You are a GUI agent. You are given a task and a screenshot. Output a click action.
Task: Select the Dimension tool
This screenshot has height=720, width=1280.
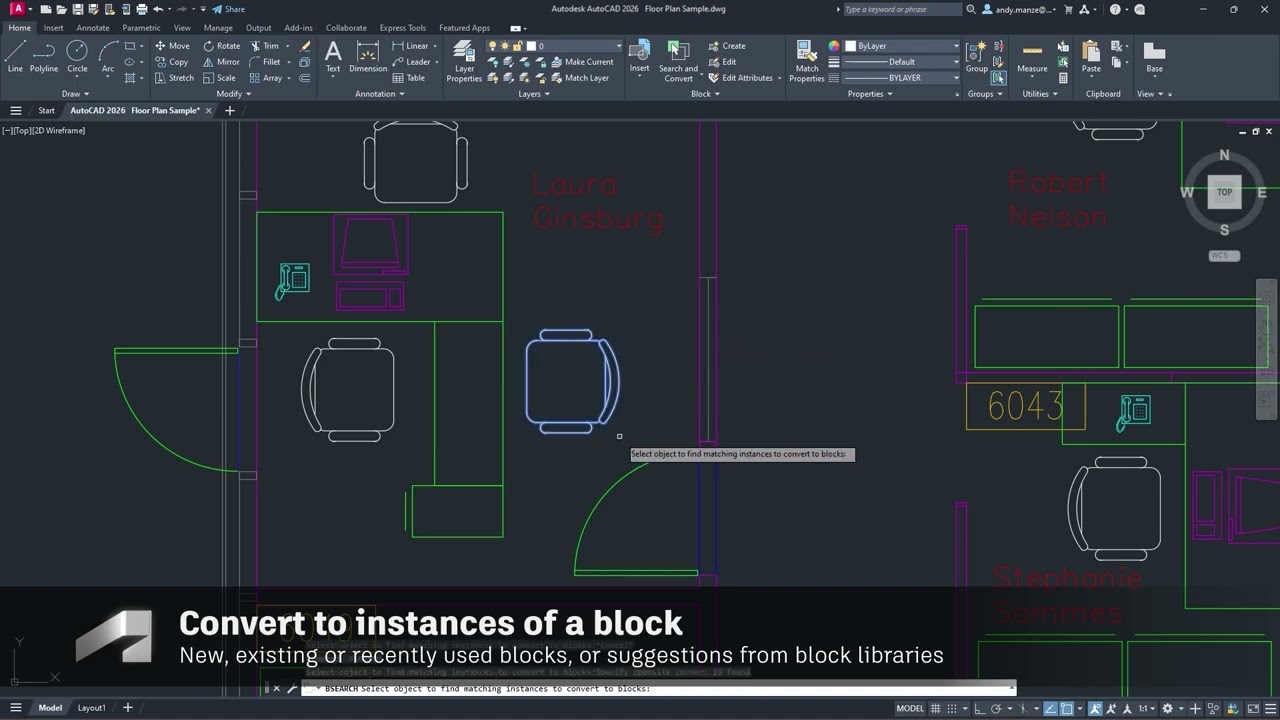tap(368, 56)
